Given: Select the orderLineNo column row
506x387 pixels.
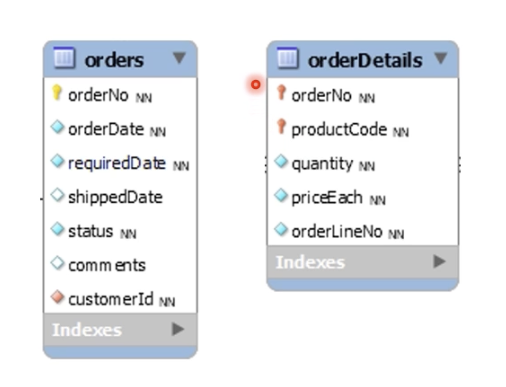Looking at the screenshot, I should (363, 231).
